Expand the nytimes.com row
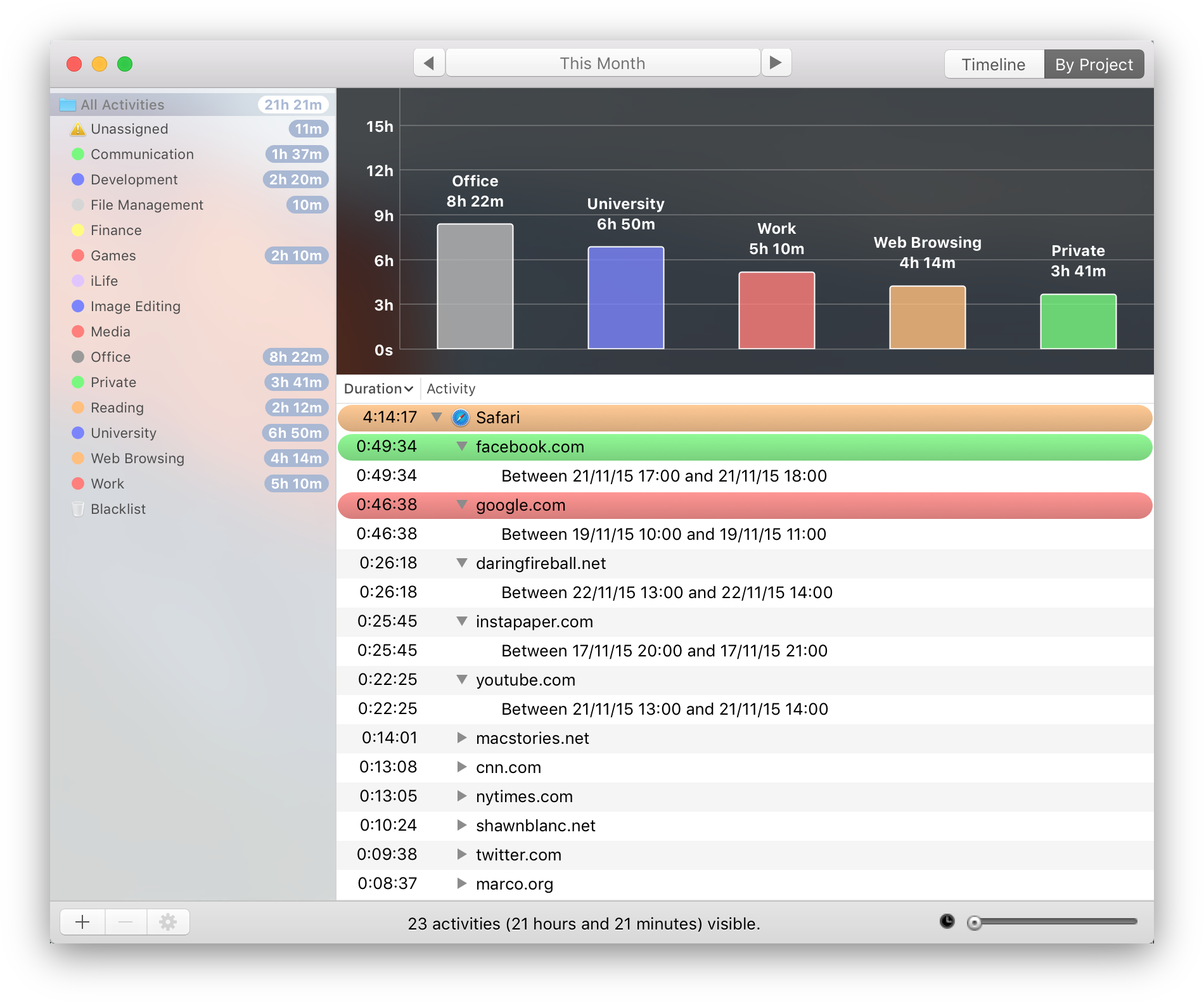Image resolution: width=1204 pixels, height=1003 pixels. pyautogui.click(x=462, y=796)
